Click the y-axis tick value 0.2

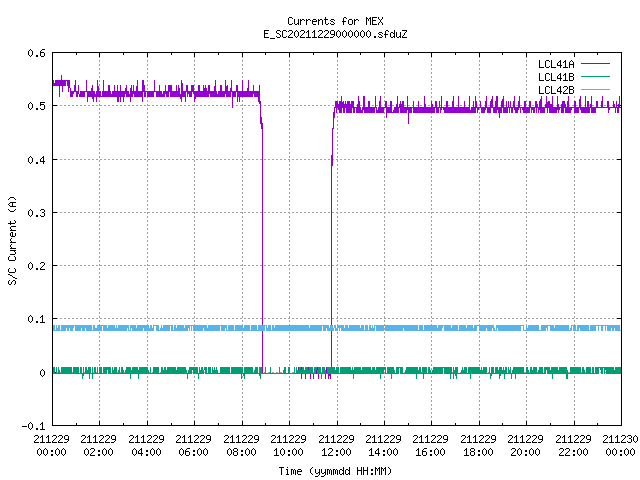coord(36,266)
